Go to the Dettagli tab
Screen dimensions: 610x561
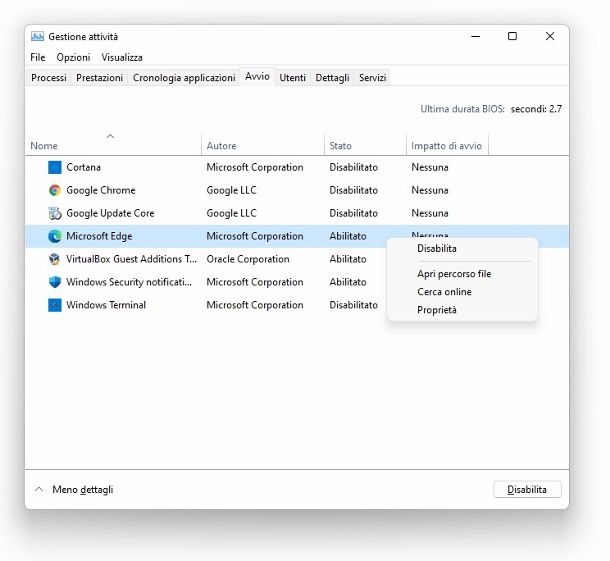332,78
